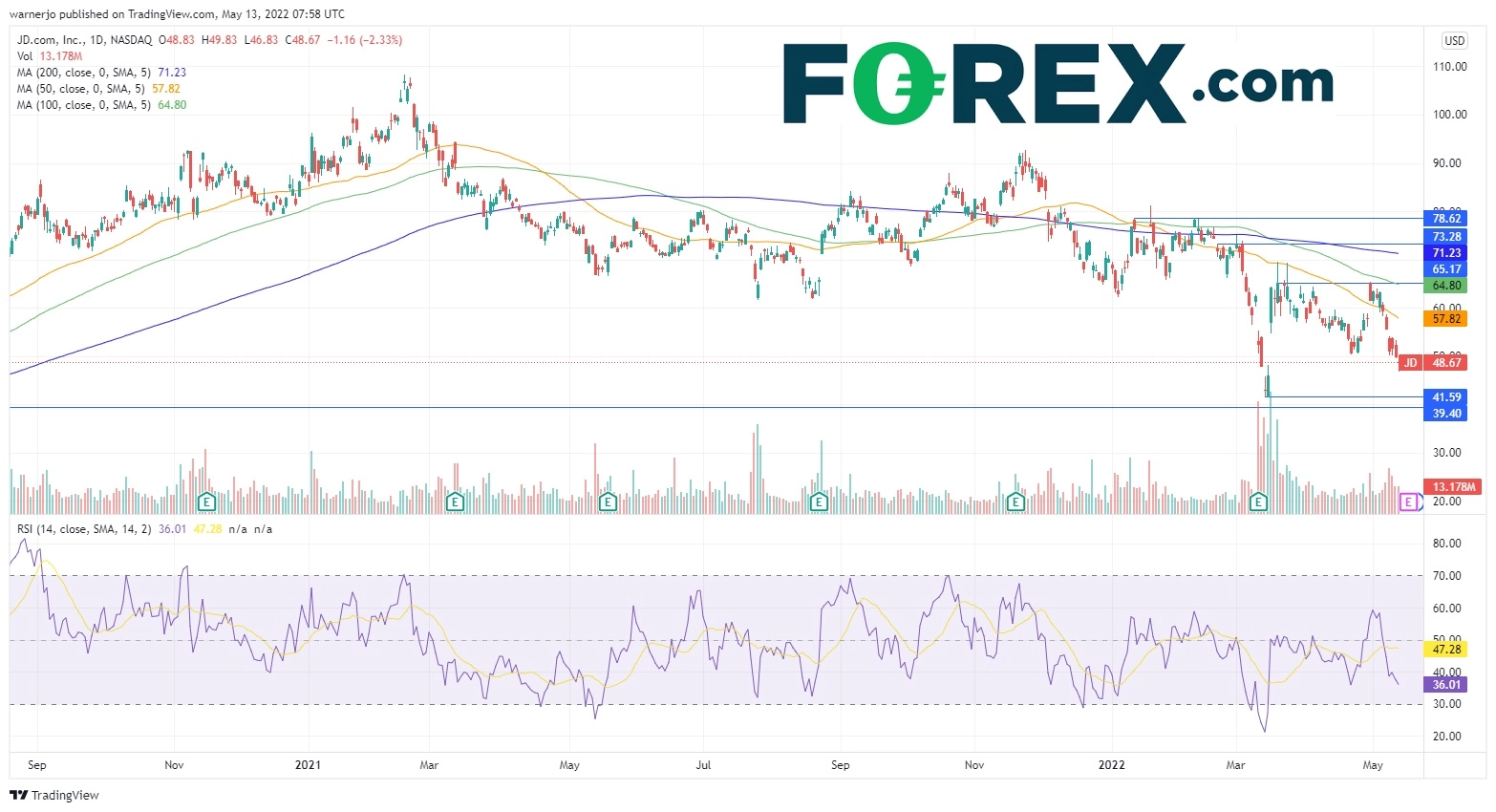Select the earnings marker near March 2022
This screenshot has width=1496, height=812.
(1258, 502)
